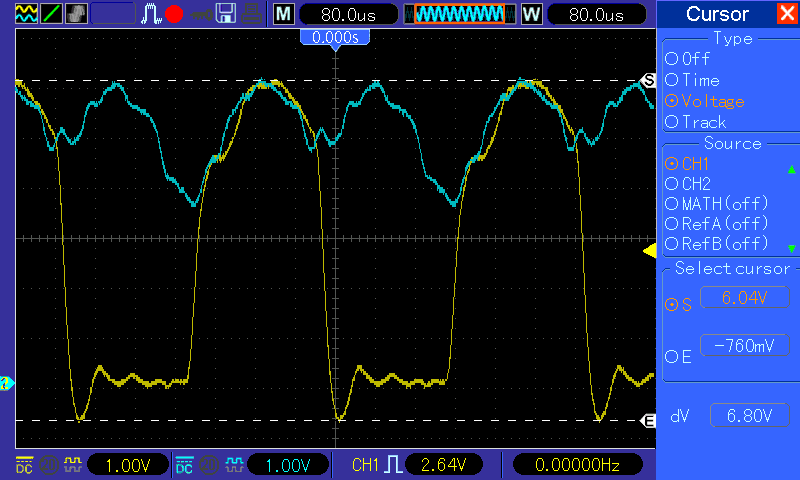
Task: Click the printer icon in toolbar
Action: click(x=252, y=14)
